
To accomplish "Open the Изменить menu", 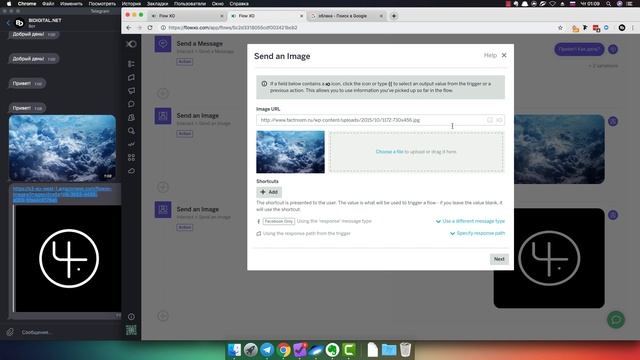I will click(x=71, y=4).
